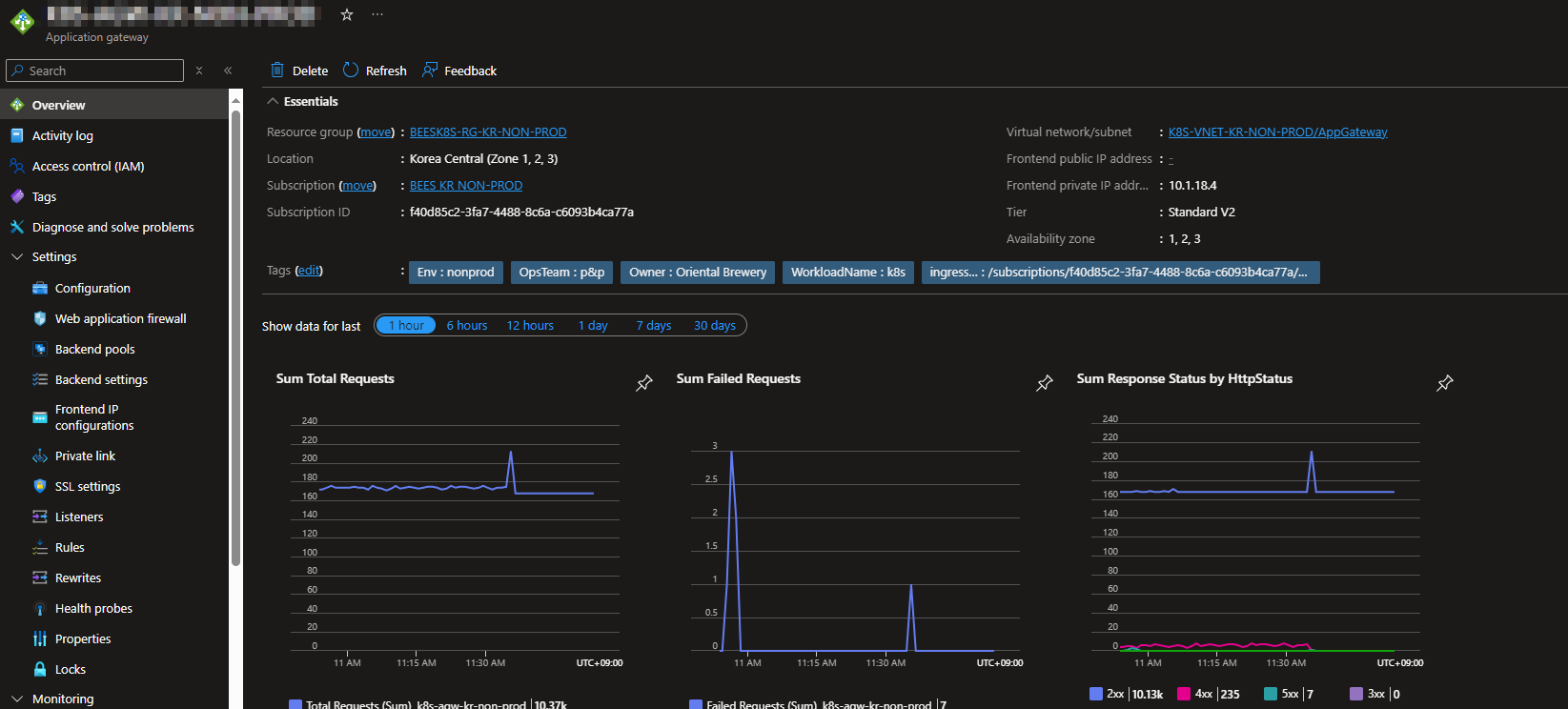Click the Access control (IAM) icon
Viewport: 1568px width, 709px height.
[16, 166]
